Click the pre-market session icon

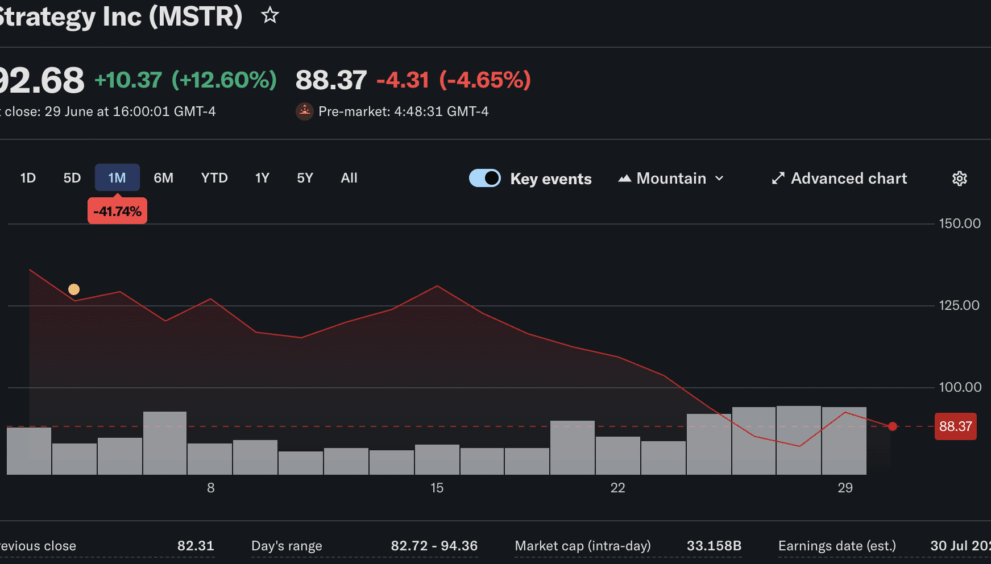305,111
